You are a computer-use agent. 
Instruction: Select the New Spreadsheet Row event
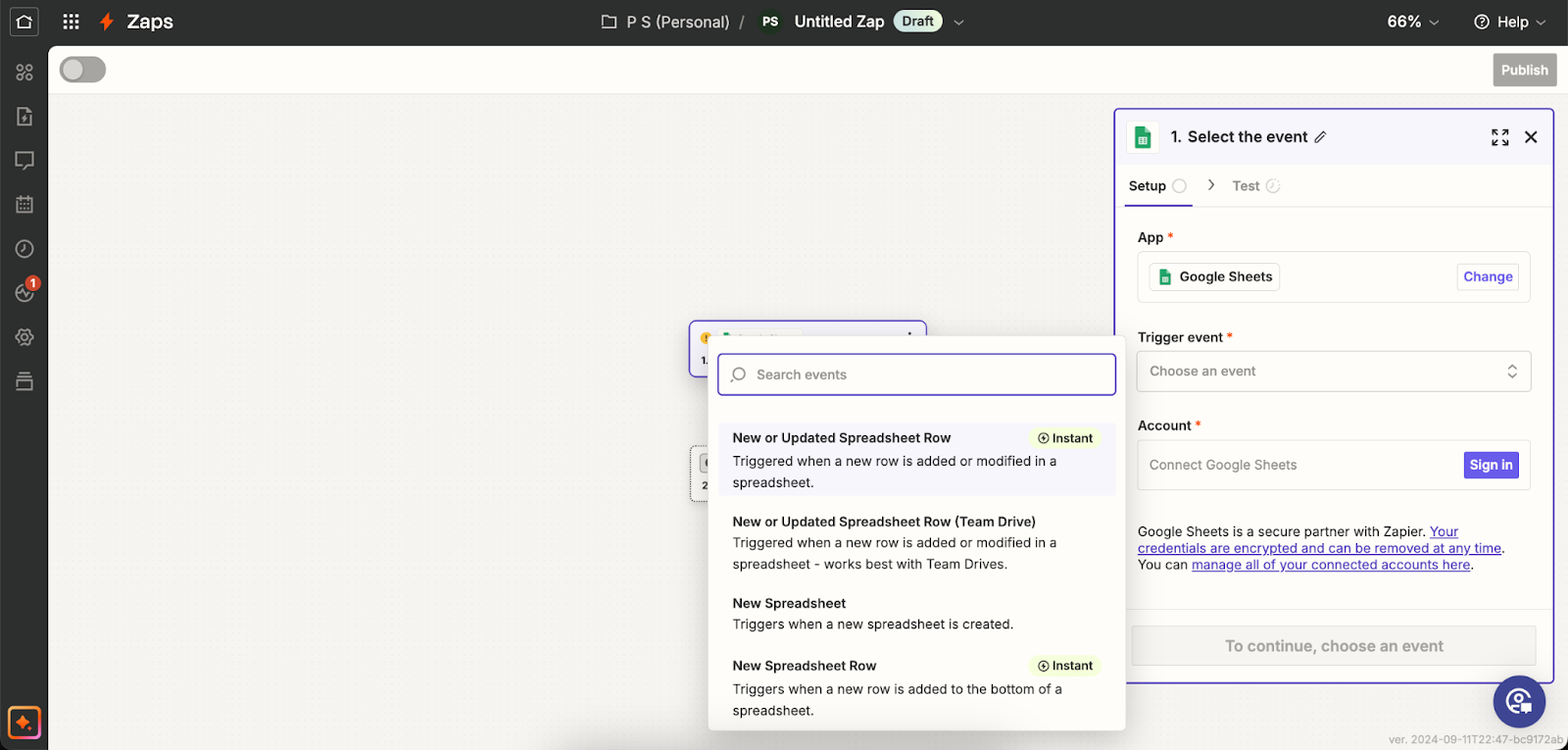point(916,687)
